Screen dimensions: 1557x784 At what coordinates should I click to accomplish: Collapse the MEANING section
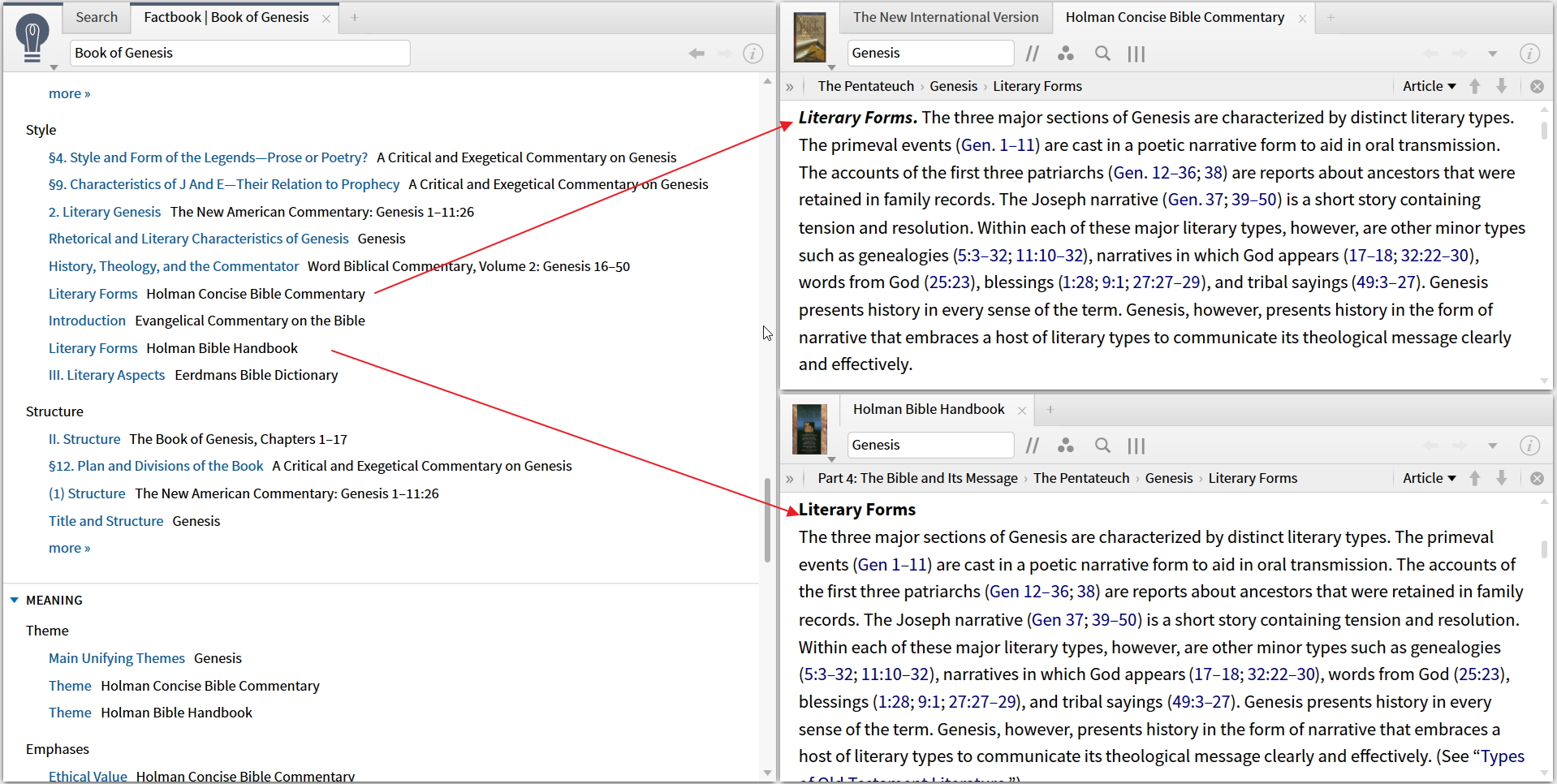tap(15, 601)
